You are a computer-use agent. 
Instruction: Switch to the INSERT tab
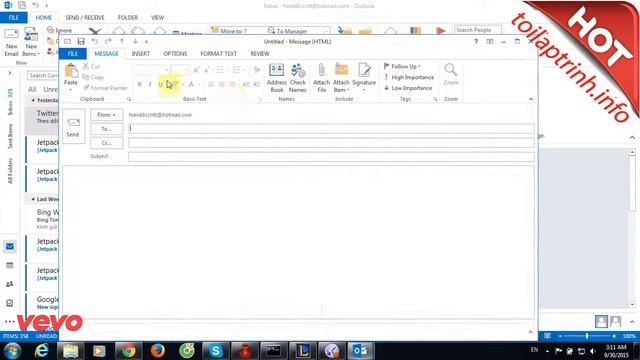(x=141, y=54)
